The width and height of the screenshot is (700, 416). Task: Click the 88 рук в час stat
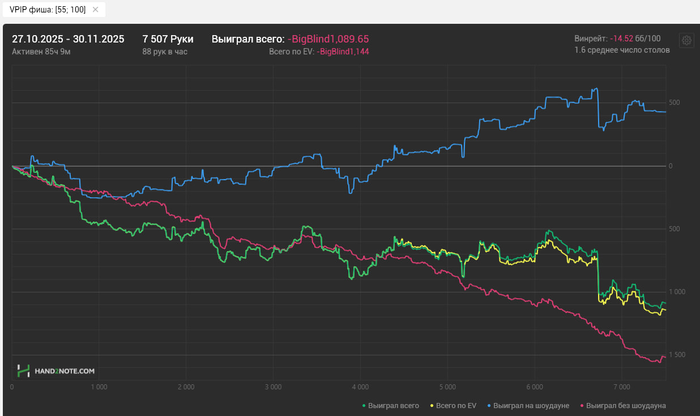point(166,50)
